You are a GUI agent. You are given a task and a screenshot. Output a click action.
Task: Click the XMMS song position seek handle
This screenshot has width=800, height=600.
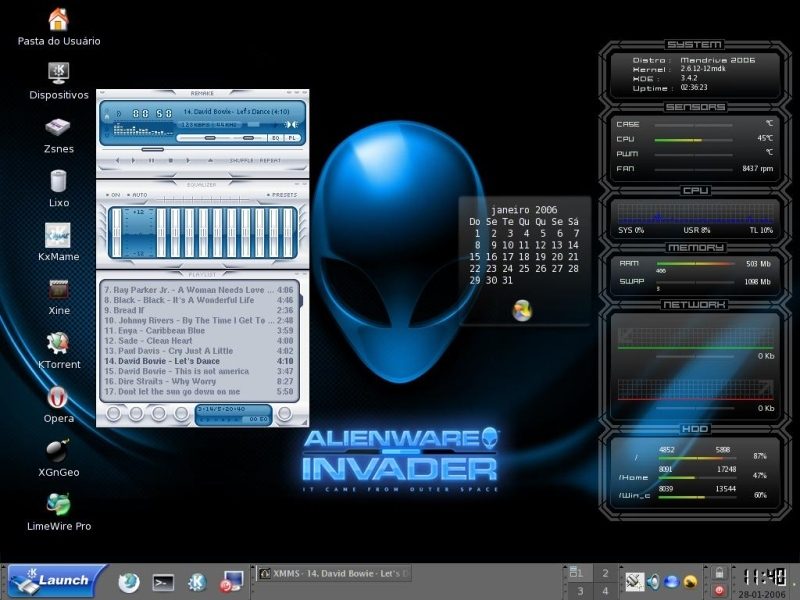pyautogui.click(x=153, y=149)
